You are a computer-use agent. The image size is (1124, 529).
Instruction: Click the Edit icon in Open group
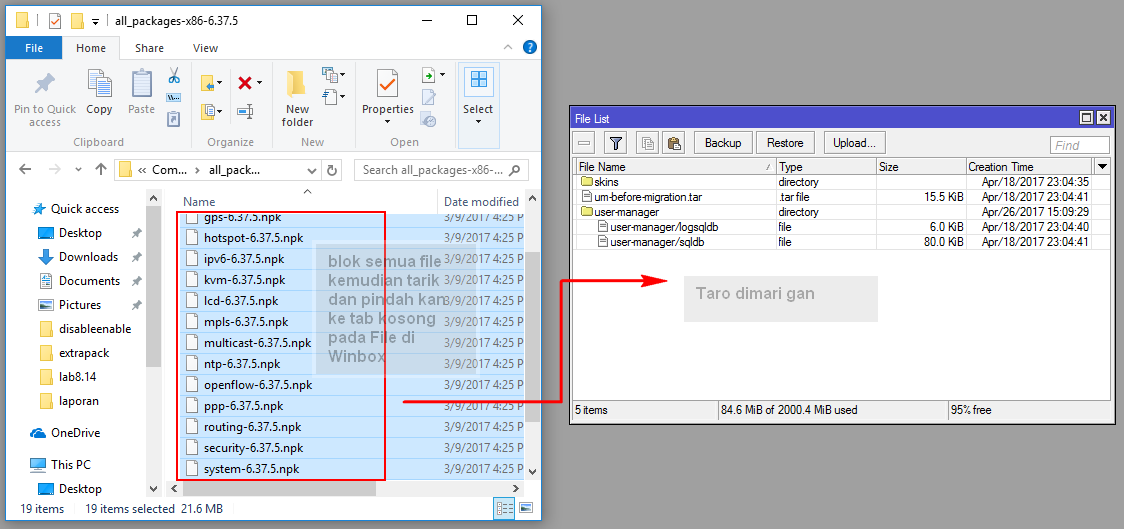[429, 97]
